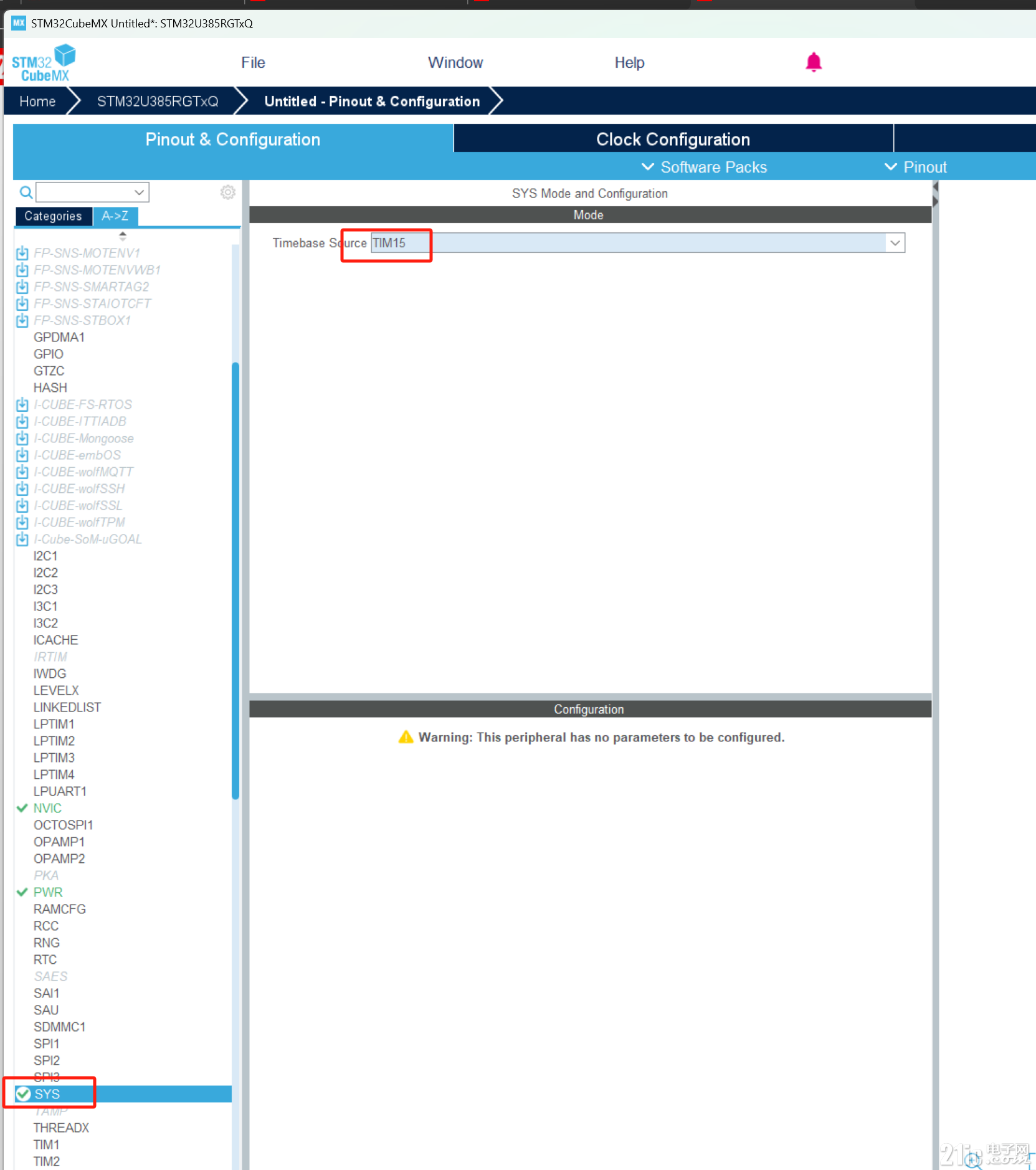Screen dimensions: 1036x1170
Task: Switch to Pinout & Configuration tab
Action: [x=233, y=139]
